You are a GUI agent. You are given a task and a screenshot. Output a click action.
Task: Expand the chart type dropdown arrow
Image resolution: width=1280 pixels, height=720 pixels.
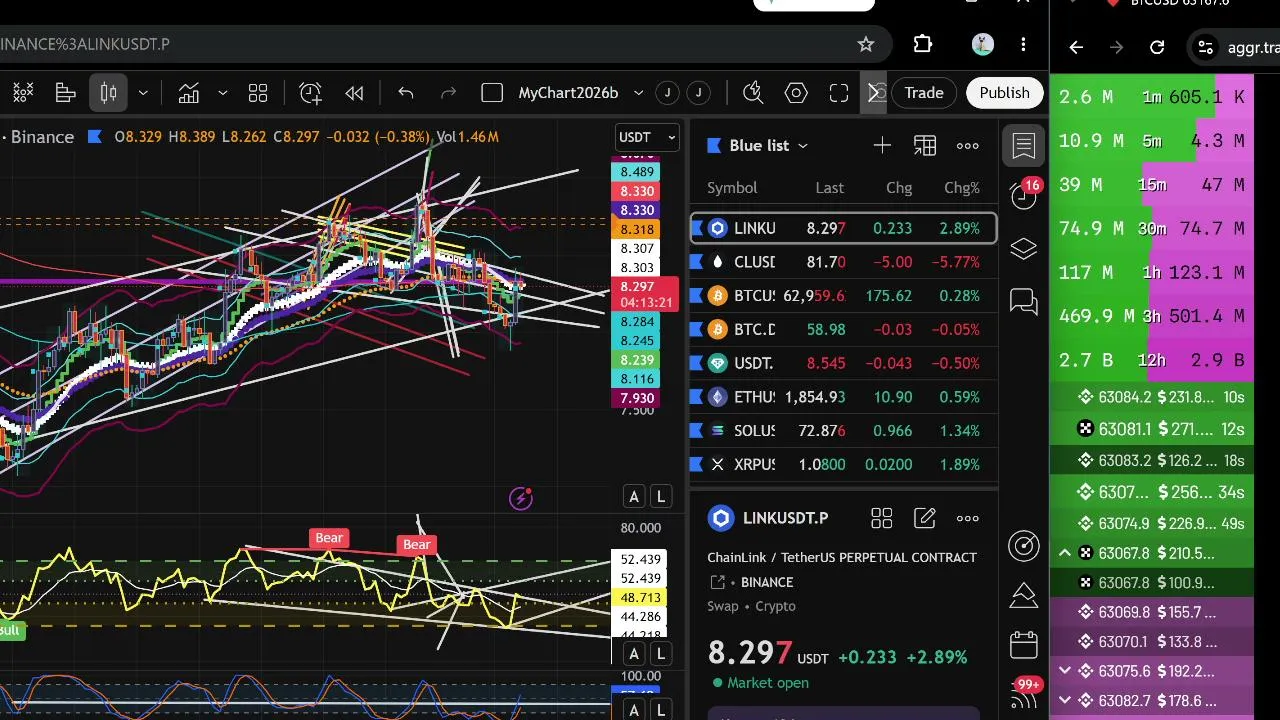coord(143,93)
